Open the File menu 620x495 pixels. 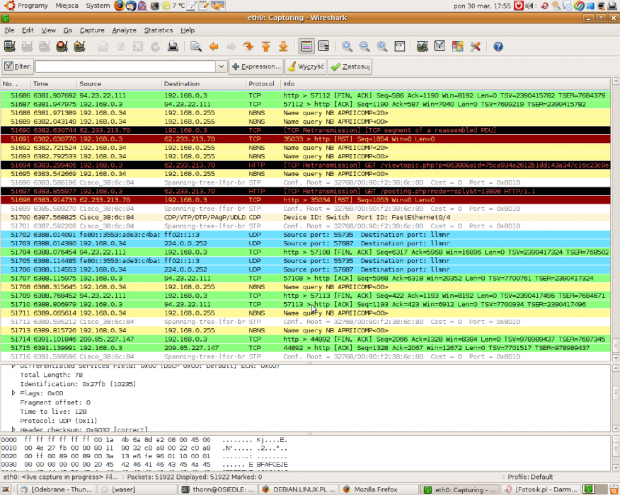coord(9,30)
